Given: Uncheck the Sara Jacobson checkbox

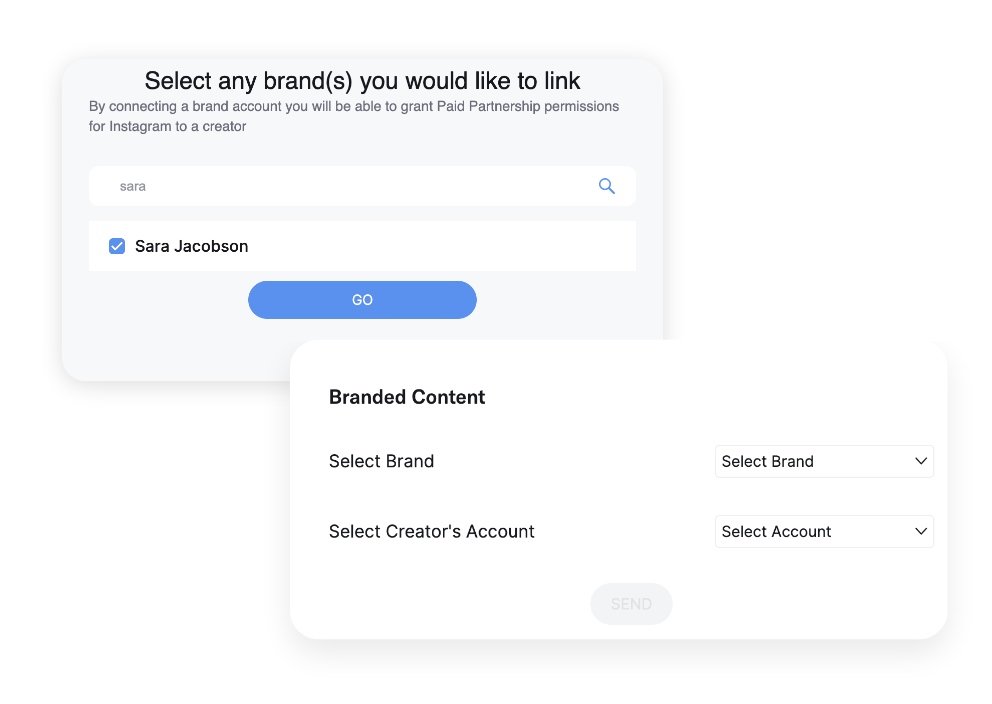Looking at the screenshot, I should (117, 246).
